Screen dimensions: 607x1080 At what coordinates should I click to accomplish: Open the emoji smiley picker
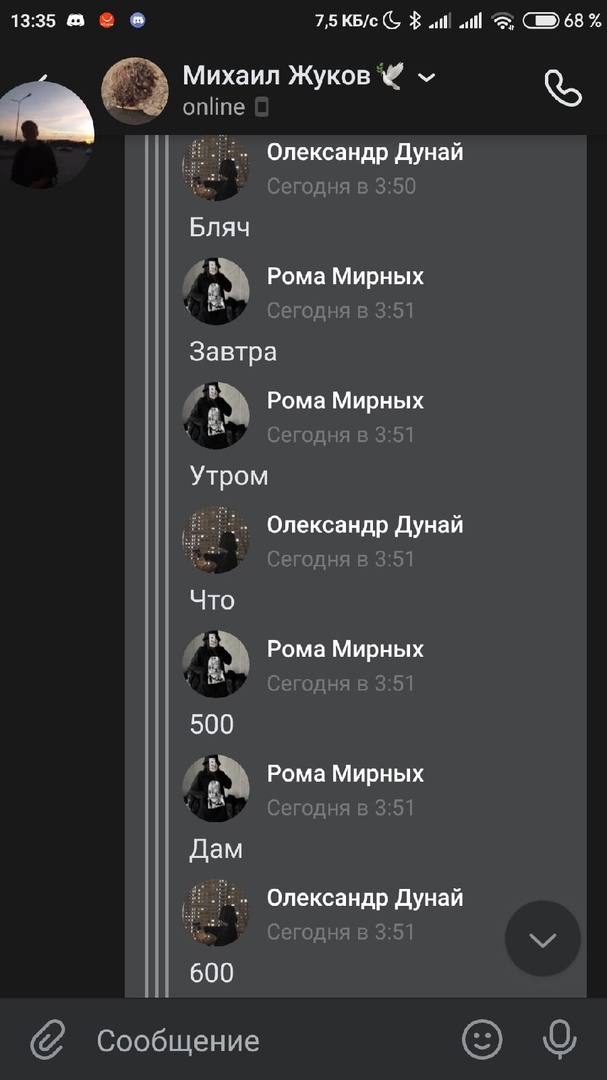click(x=482, y=1040)
